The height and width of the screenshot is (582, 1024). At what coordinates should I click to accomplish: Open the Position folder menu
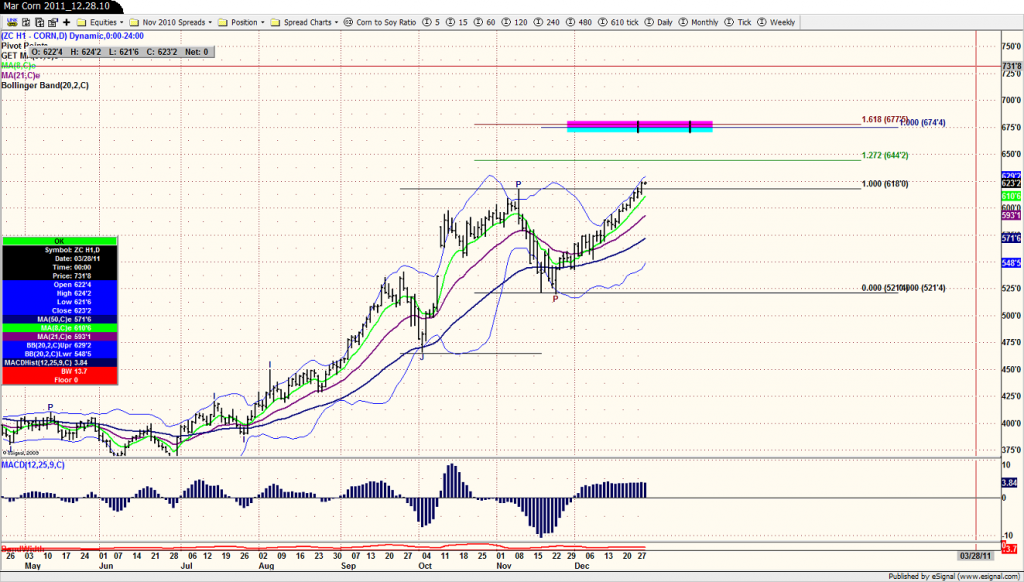(241, 22)
